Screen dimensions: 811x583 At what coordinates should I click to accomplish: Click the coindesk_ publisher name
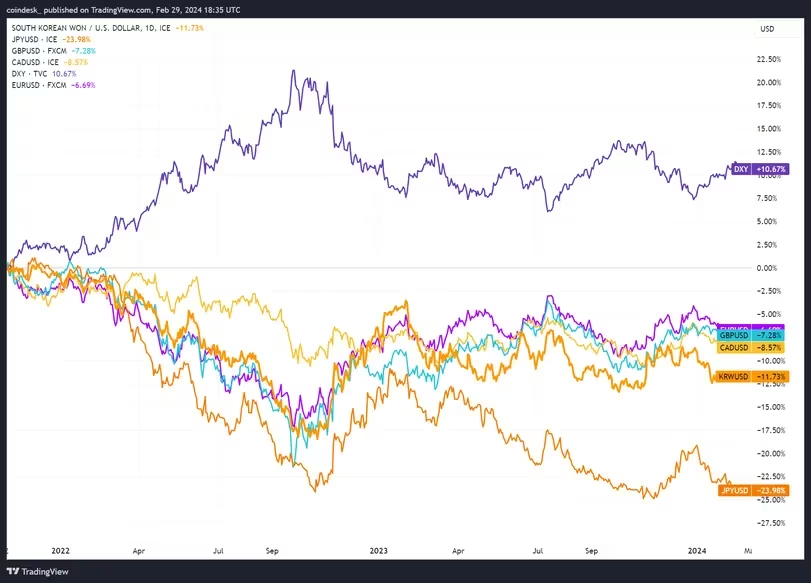pos(30,9)
